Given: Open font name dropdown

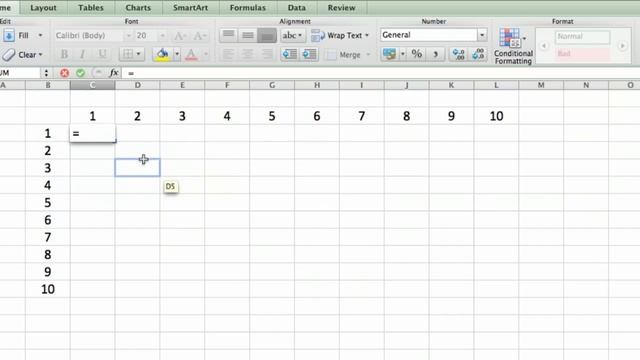Looking at the screenshot, I should [x=128, y=36].
